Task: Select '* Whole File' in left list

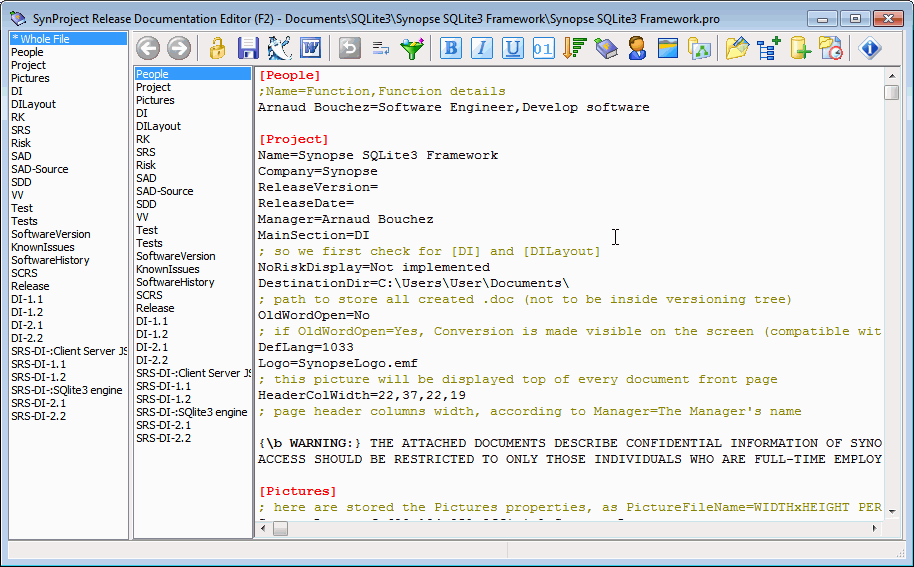Action: pos(68,39)
